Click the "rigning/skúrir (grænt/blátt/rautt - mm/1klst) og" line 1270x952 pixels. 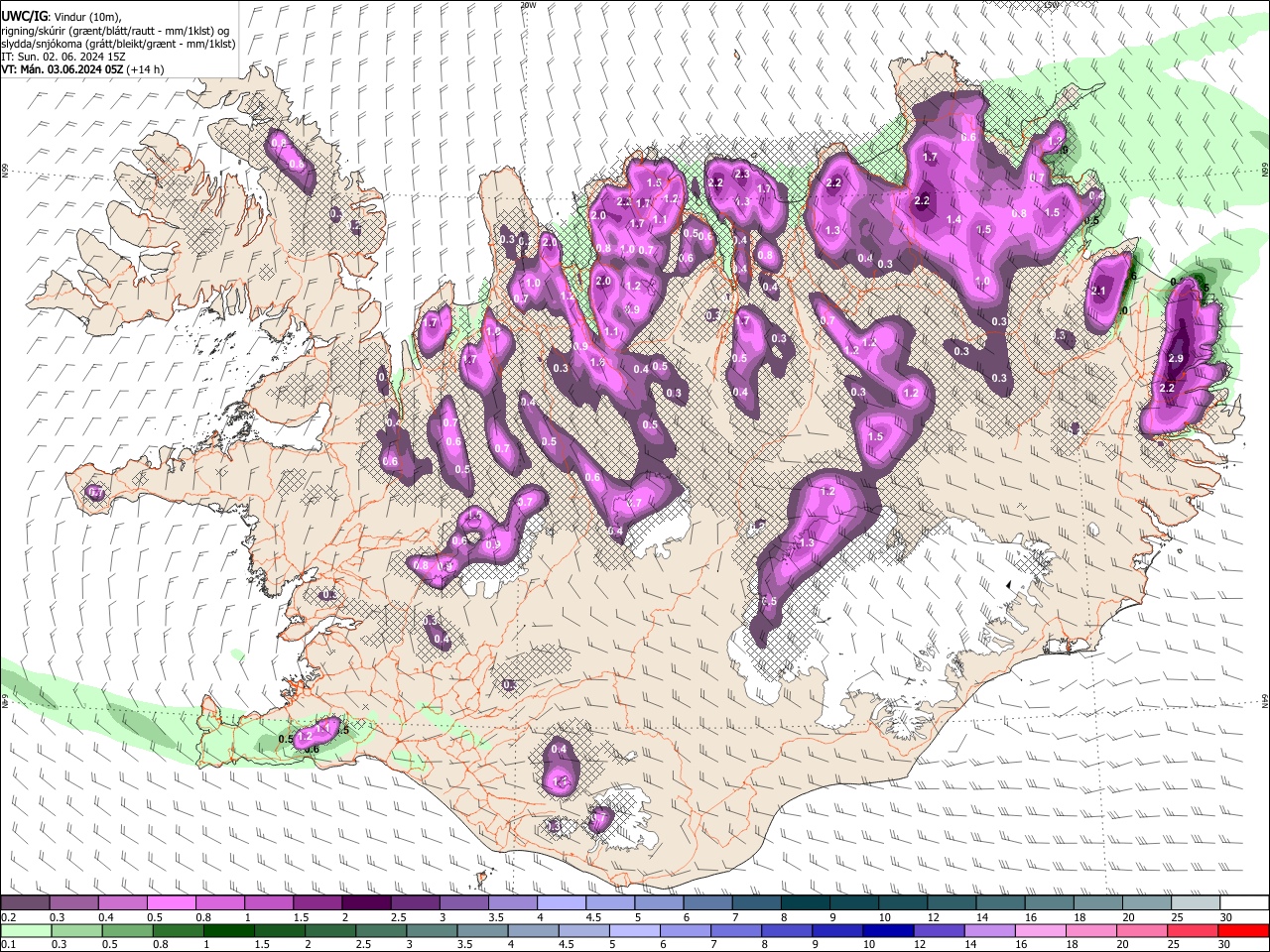coord(116,30)
